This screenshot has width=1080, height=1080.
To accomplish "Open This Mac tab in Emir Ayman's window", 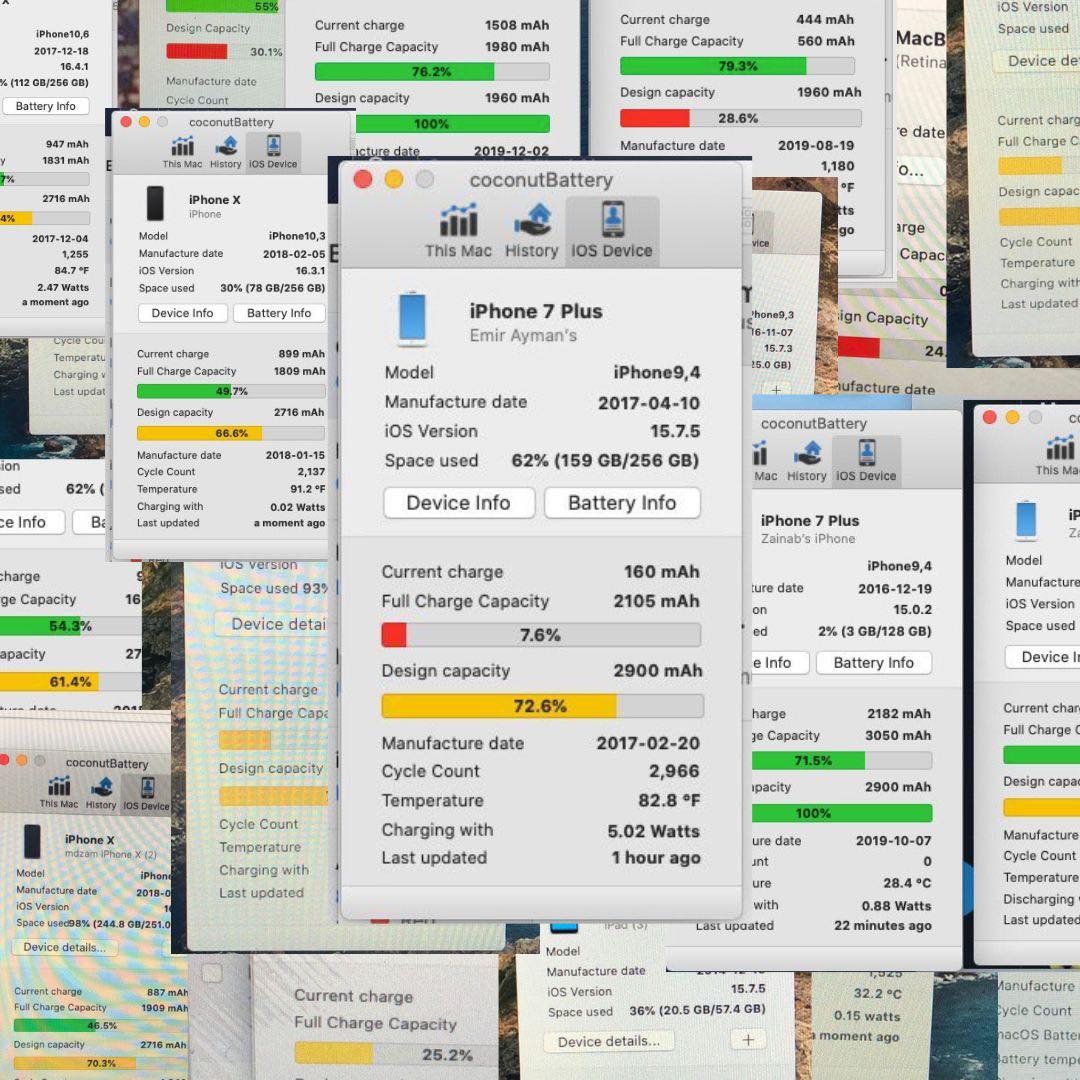I will tap(458, 231).
